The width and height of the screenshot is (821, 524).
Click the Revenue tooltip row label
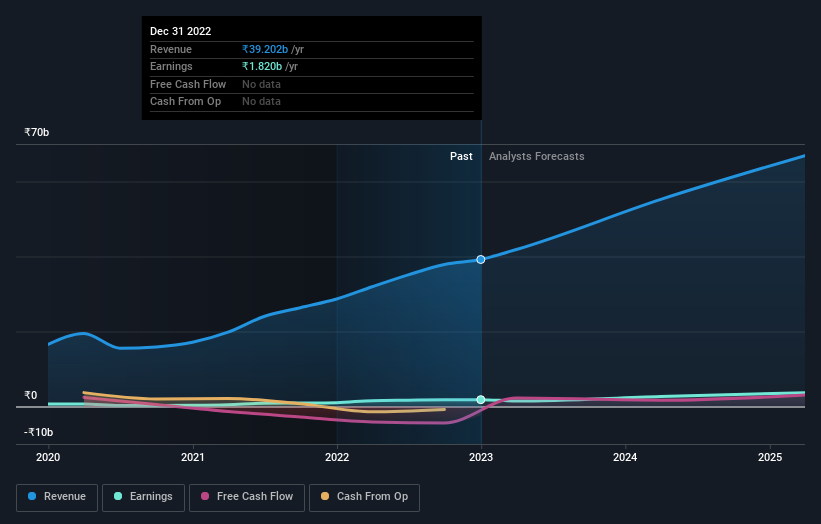point(171,49)
